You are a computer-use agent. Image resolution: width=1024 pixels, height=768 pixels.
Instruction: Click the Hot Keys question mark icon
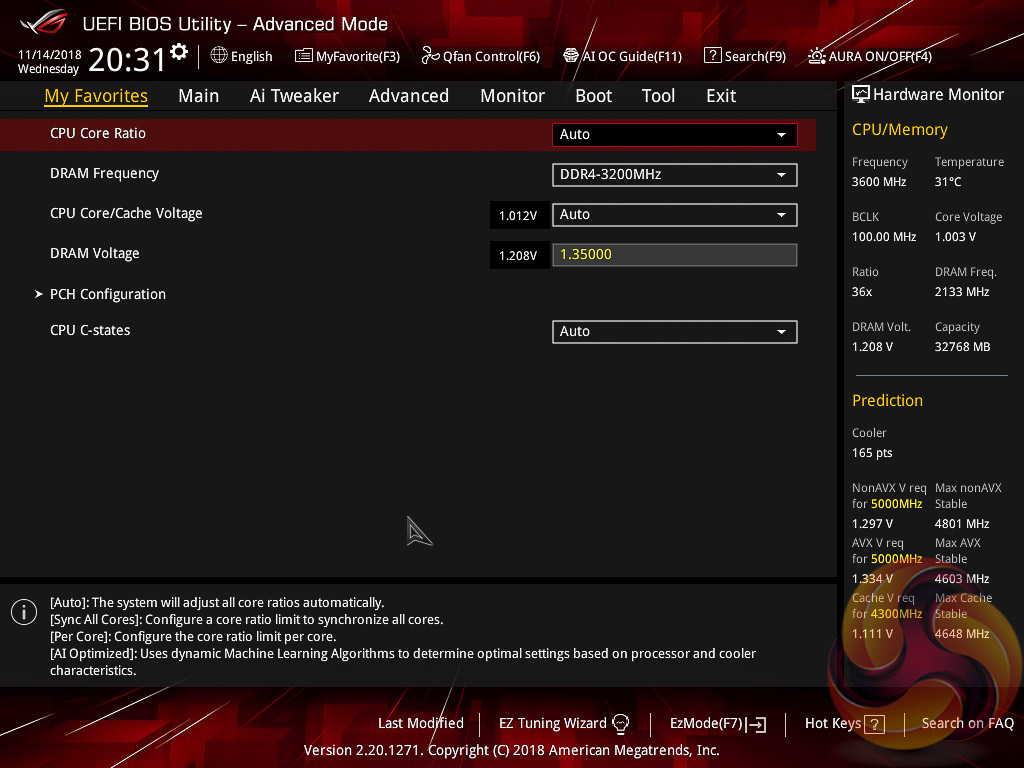click(x=874, y=724)
